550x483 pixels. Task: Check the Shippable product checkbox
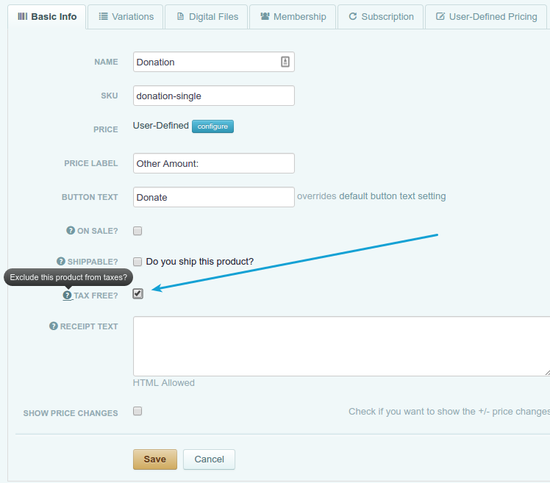click(138, 261)
